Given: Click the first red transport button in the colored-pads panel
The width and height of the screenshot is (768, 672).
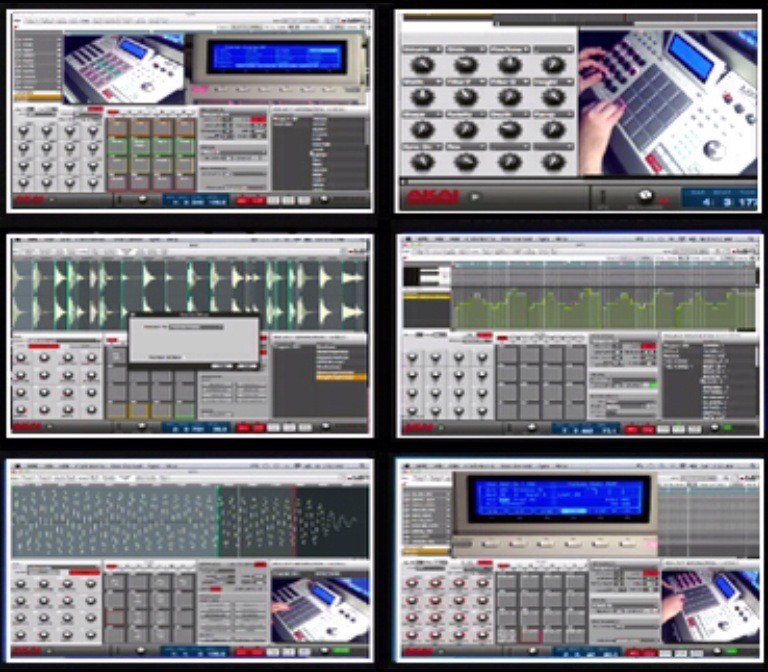Looking at the screenshot, I should point(242,200).
